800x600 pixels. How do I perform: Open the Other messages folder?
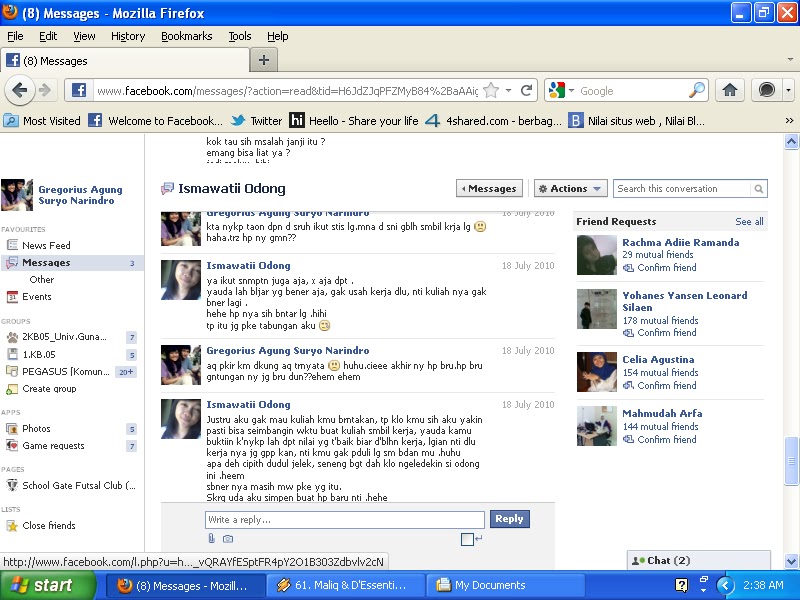click(41, 280)
